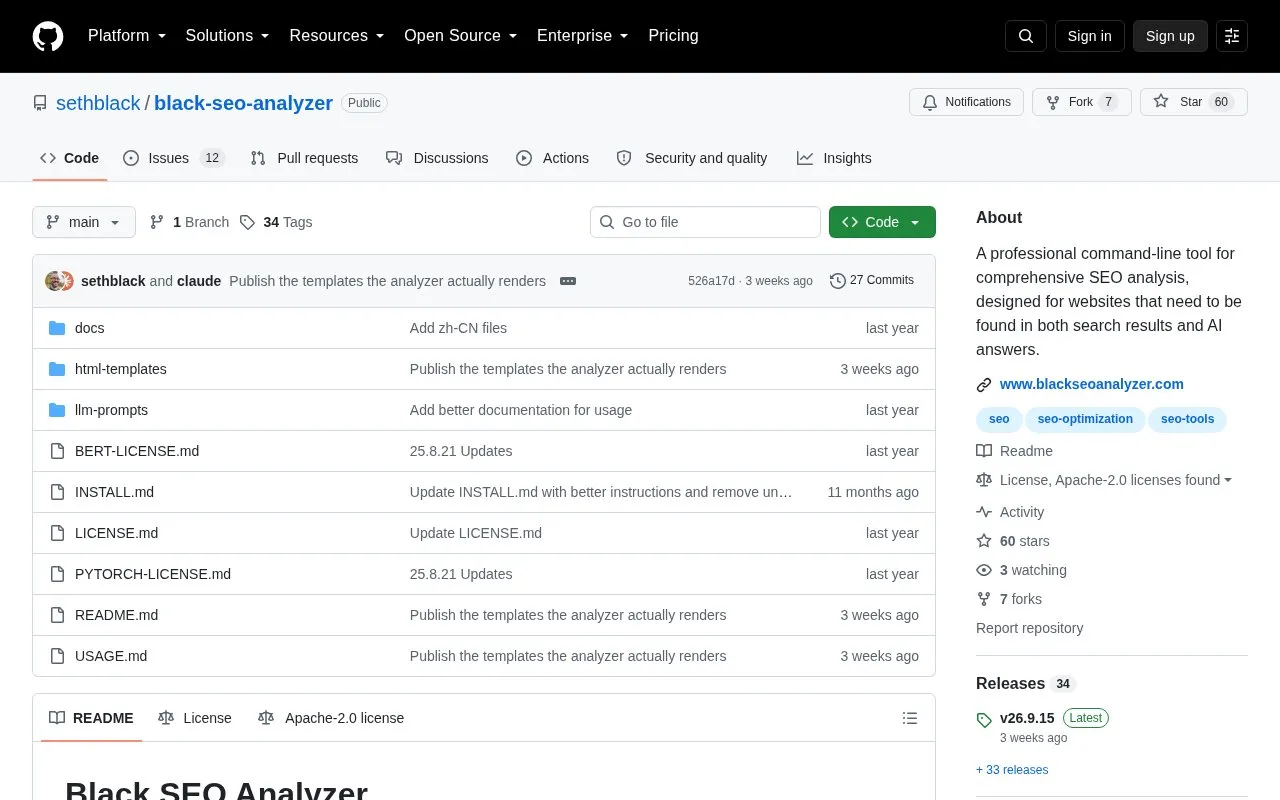Switch to the Issues tab
The image size is (1280, 800).
[x=174, y=158]
